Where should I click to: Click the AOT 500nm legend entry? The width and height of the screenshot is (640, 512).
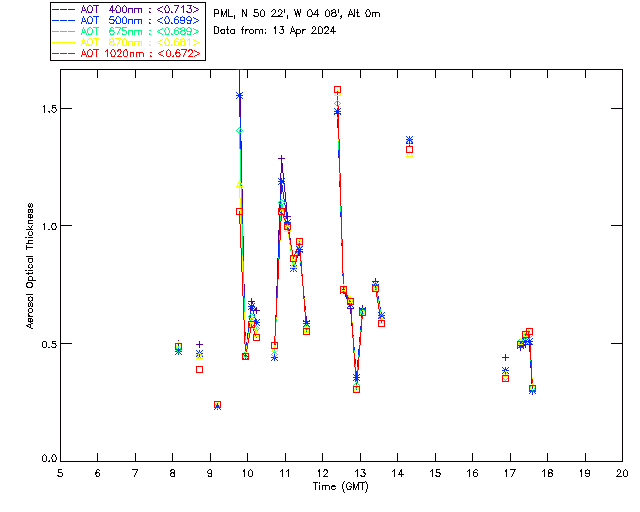tap(126, 20)
